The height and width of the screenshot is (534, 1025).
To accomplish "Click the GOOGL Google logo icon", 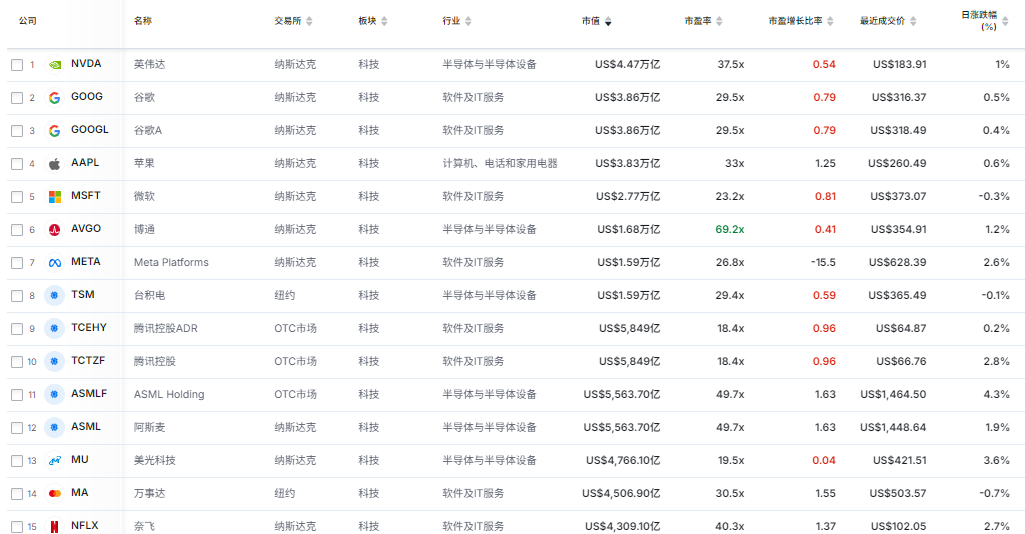I will click(55, 131).
